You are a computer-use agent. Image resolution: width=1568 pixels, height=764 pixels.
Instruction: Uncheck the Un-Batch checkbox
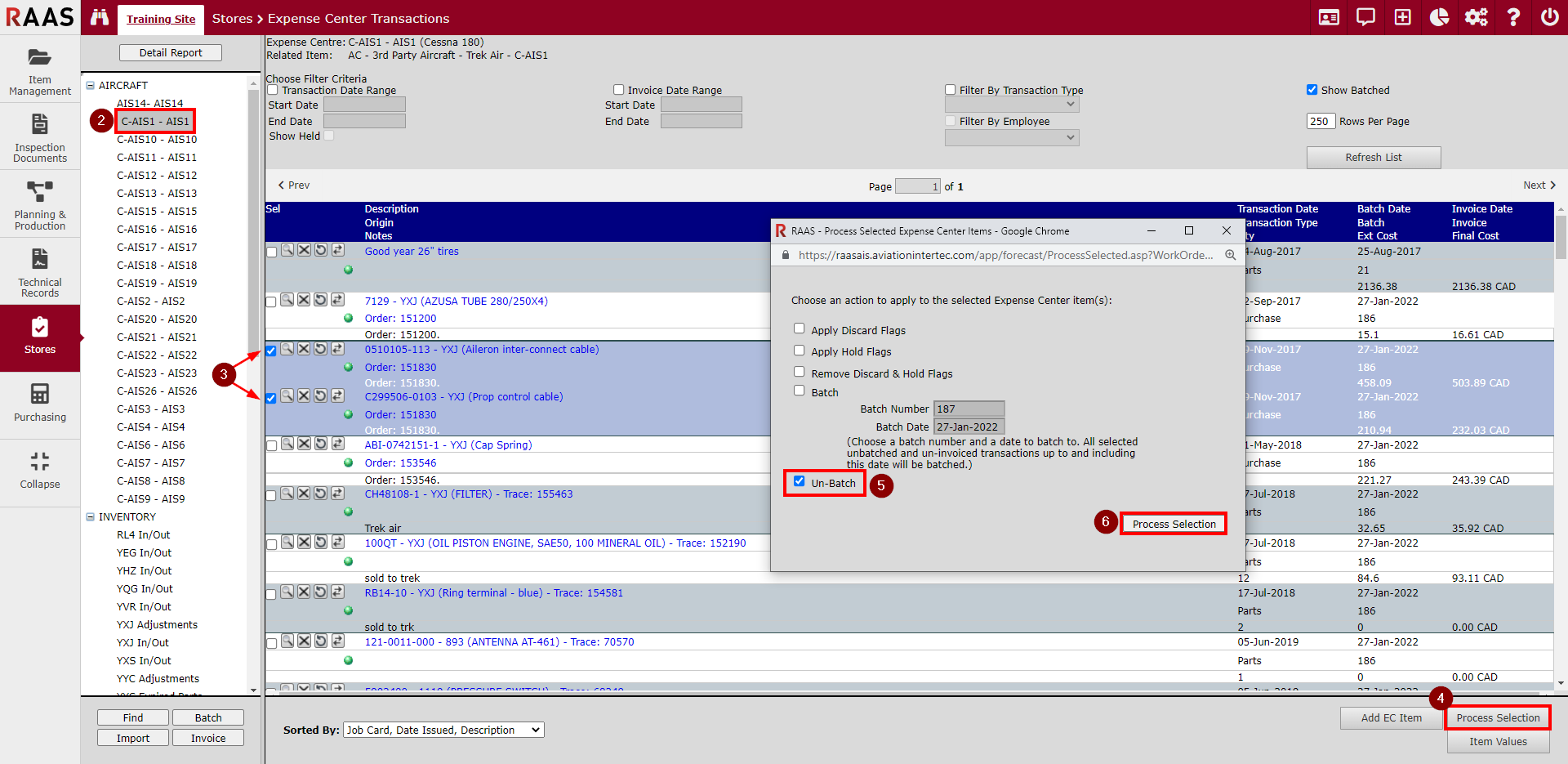pos(800,481)
